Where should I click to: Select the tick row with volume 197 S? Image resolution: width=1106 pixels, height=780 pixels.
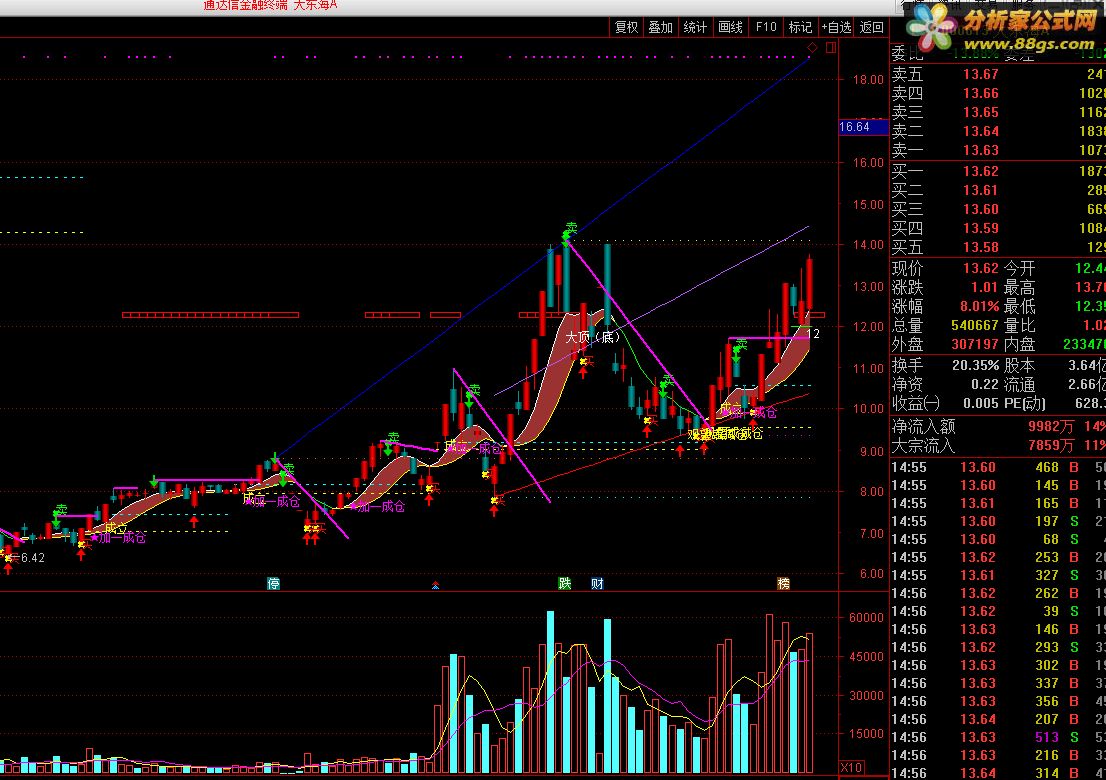click(998, 522)
